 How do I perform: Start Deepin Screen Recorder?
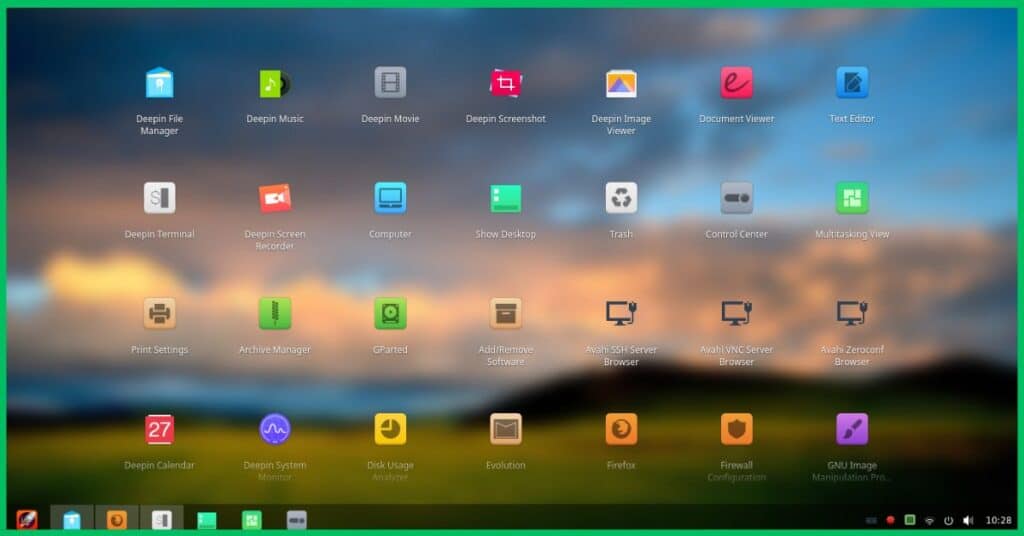coord(275,198)
